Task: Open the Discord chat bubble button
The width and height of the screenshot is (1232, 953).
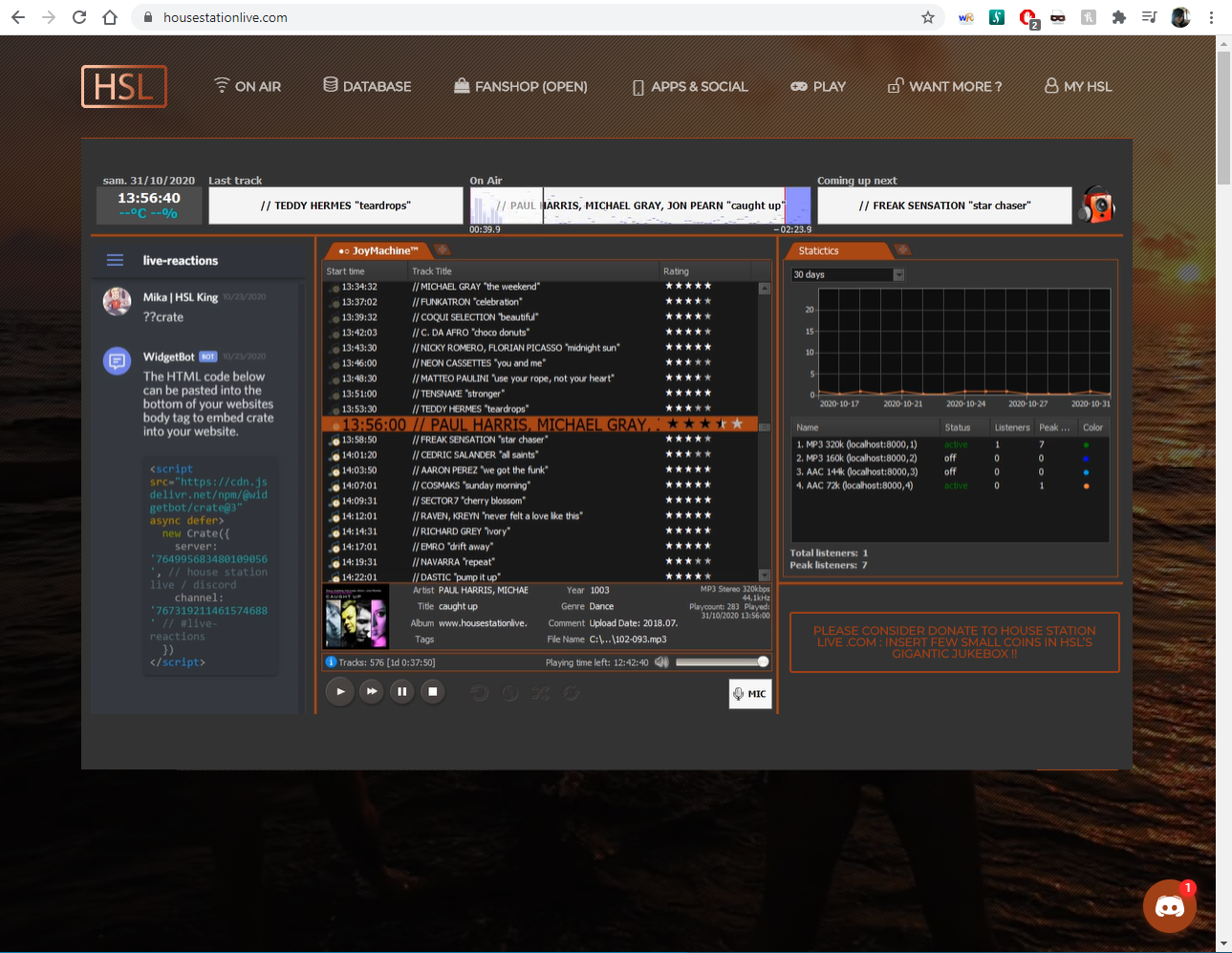Action: (x=1170, y=906)
